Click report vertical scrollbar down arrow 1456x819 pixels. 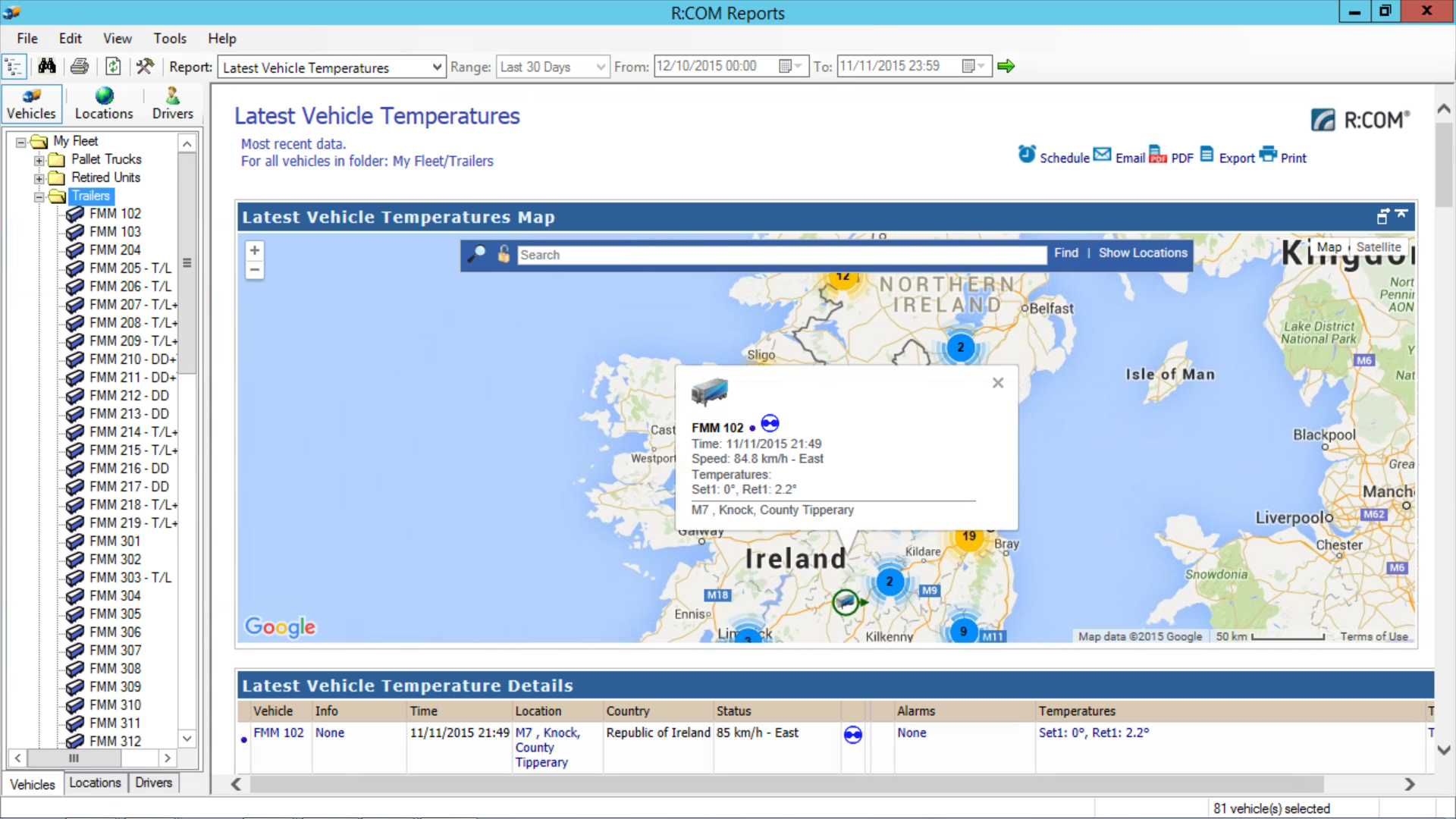coord(1444,751)
